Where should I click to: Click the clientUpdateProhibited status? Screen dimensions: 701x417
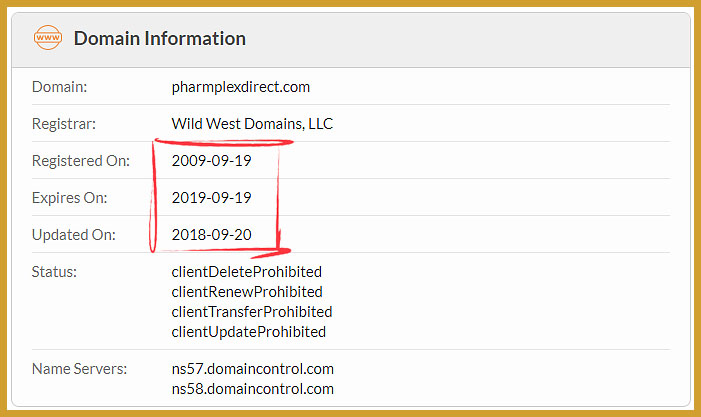249,332
